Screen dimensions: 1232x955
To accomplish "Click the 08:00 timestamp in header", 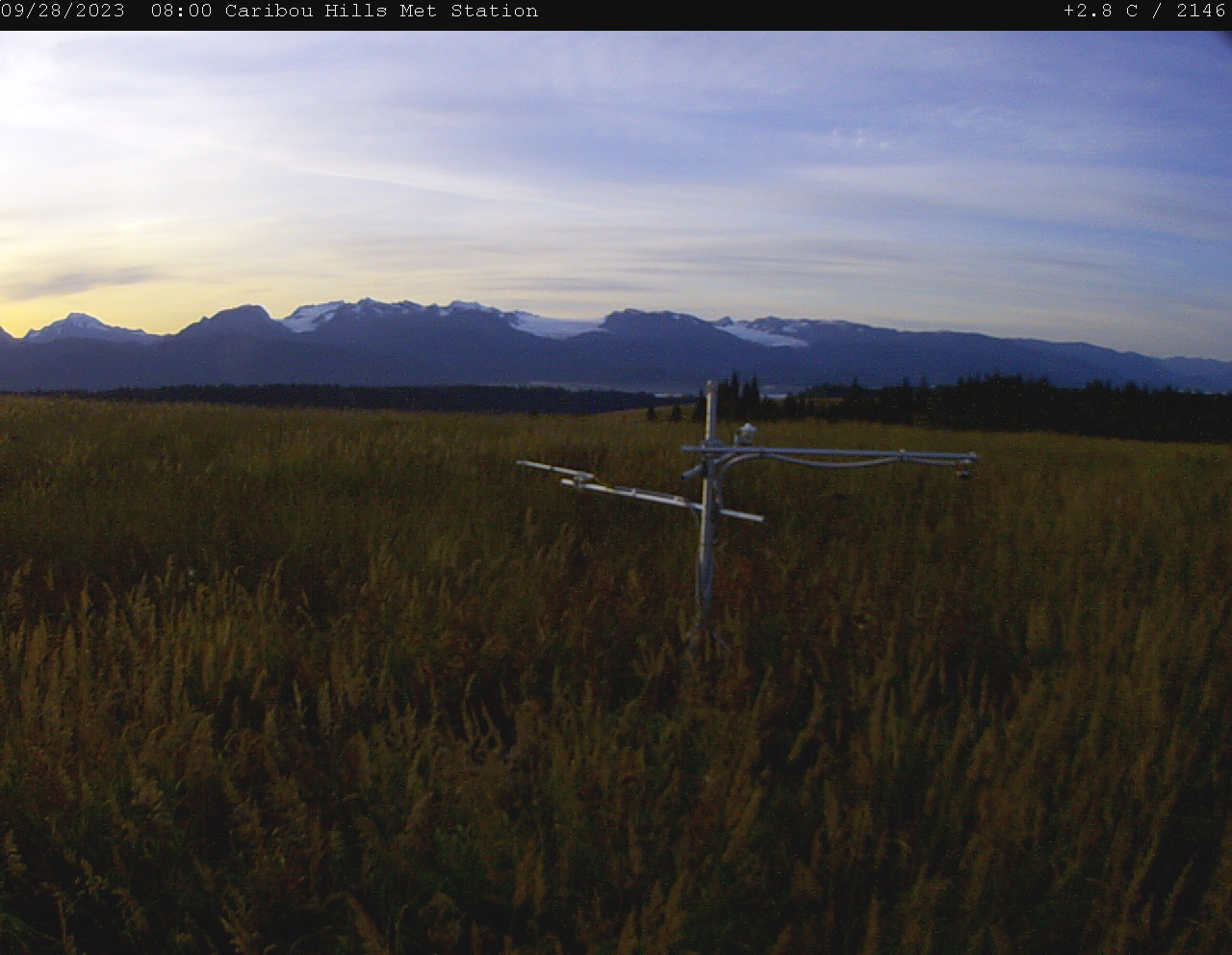I will [x=181, y=12].
